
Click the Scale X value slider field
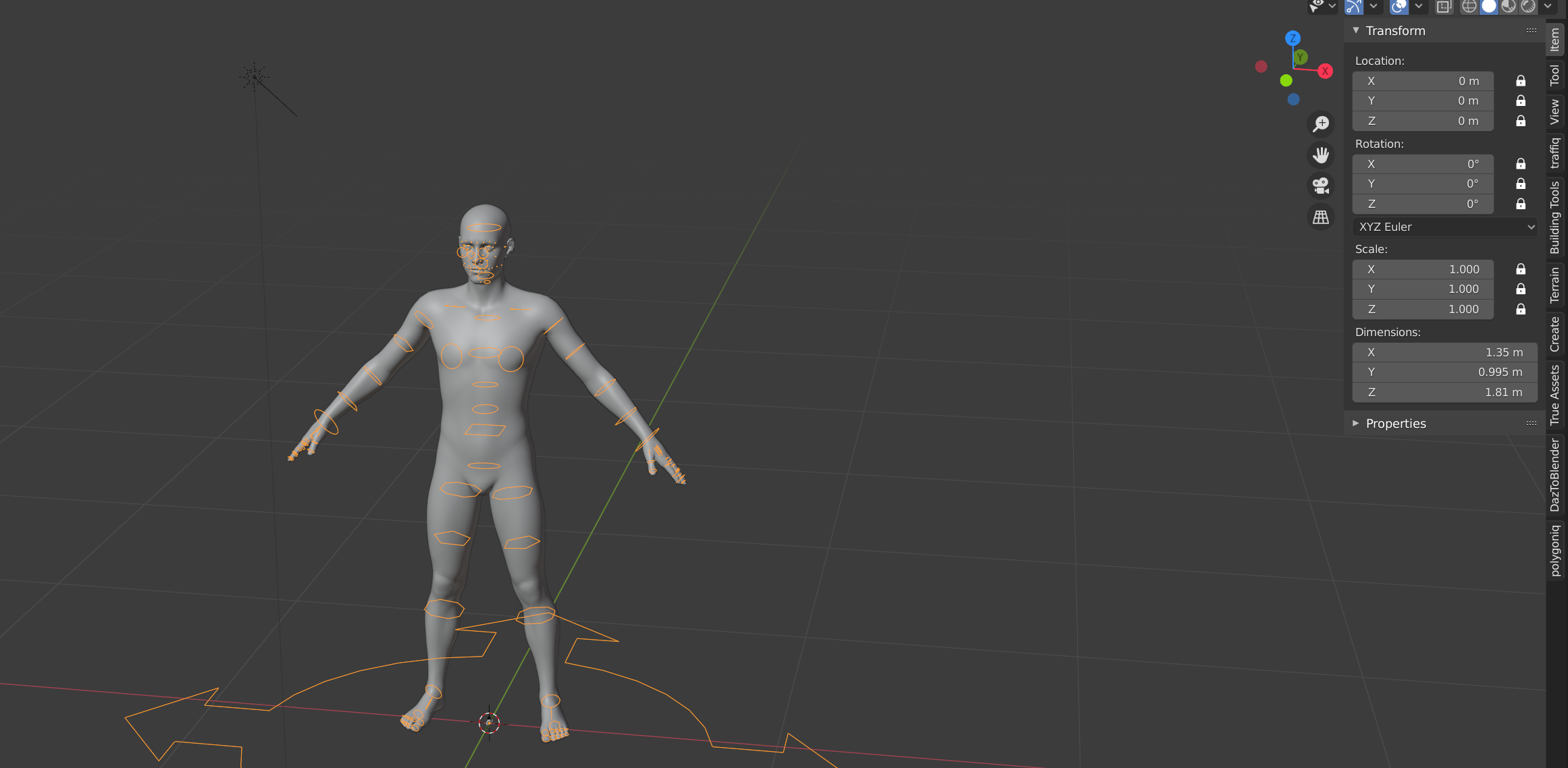pos(1423,269)
